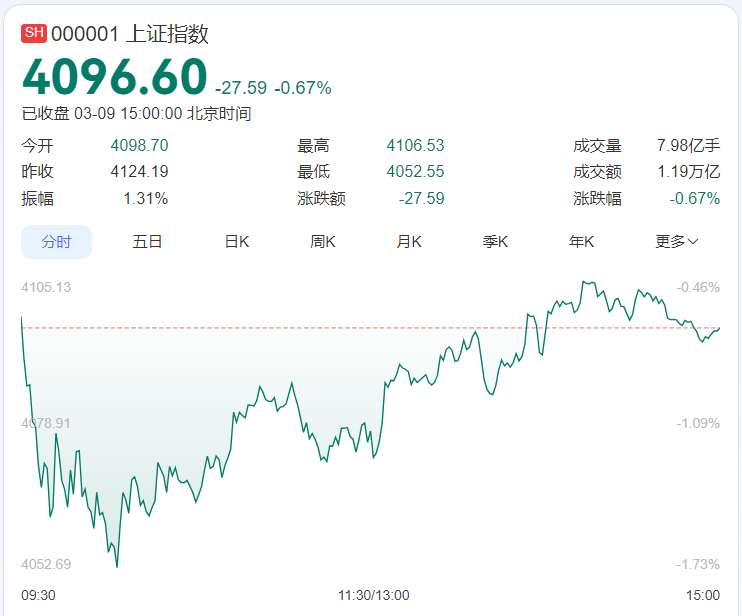Viewport: 742px width, 616px height.
Task: Click the 最低 value 4052.55
Action: click(415, 172)
